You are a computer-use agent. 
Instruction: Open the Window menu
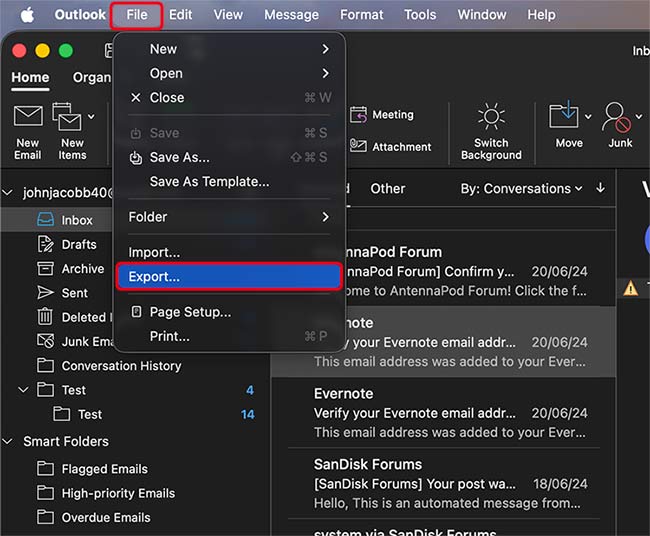tap(482, 15)
